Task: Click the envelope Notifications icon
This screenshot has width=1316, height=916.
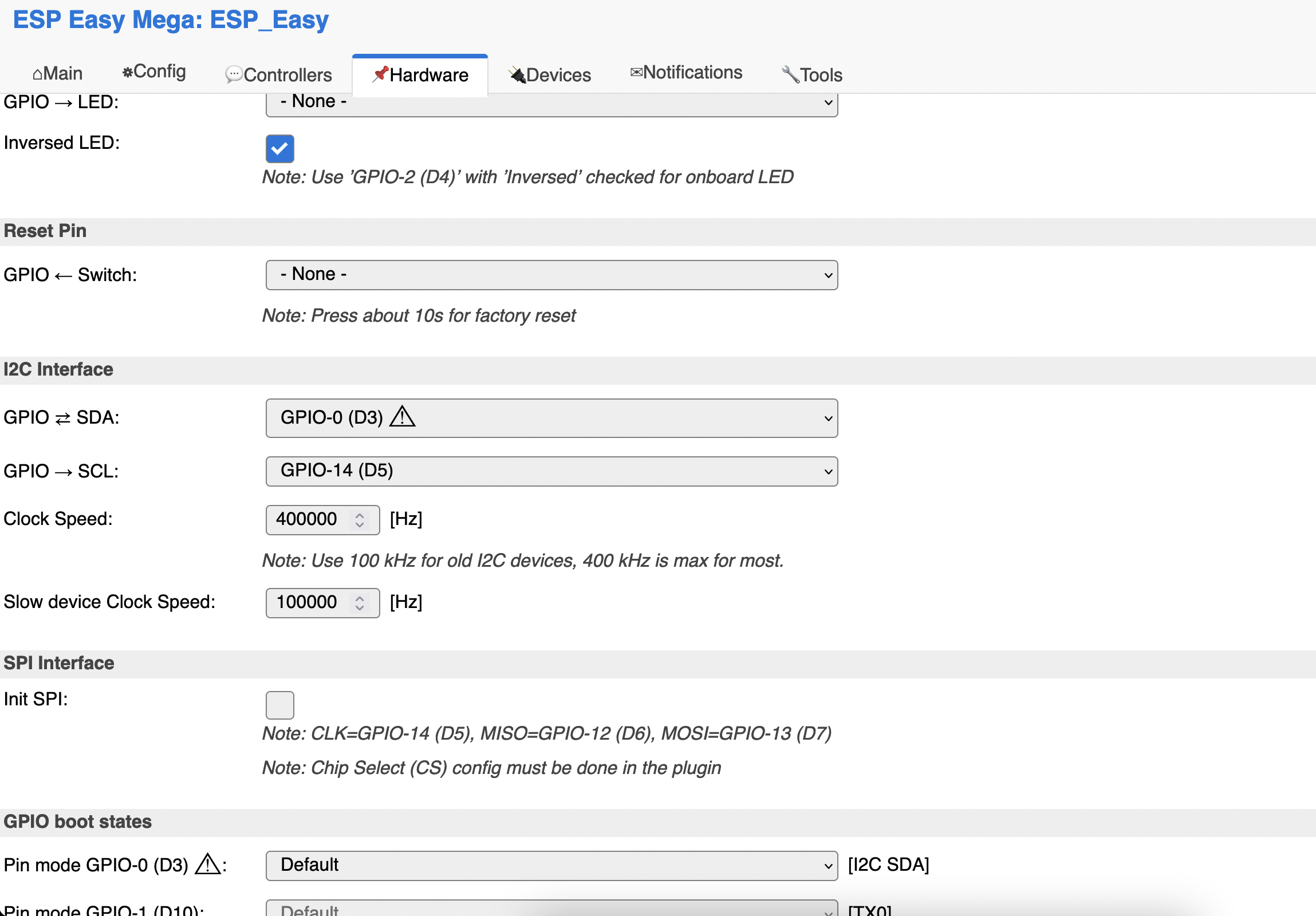Action: tap(636, 72)
